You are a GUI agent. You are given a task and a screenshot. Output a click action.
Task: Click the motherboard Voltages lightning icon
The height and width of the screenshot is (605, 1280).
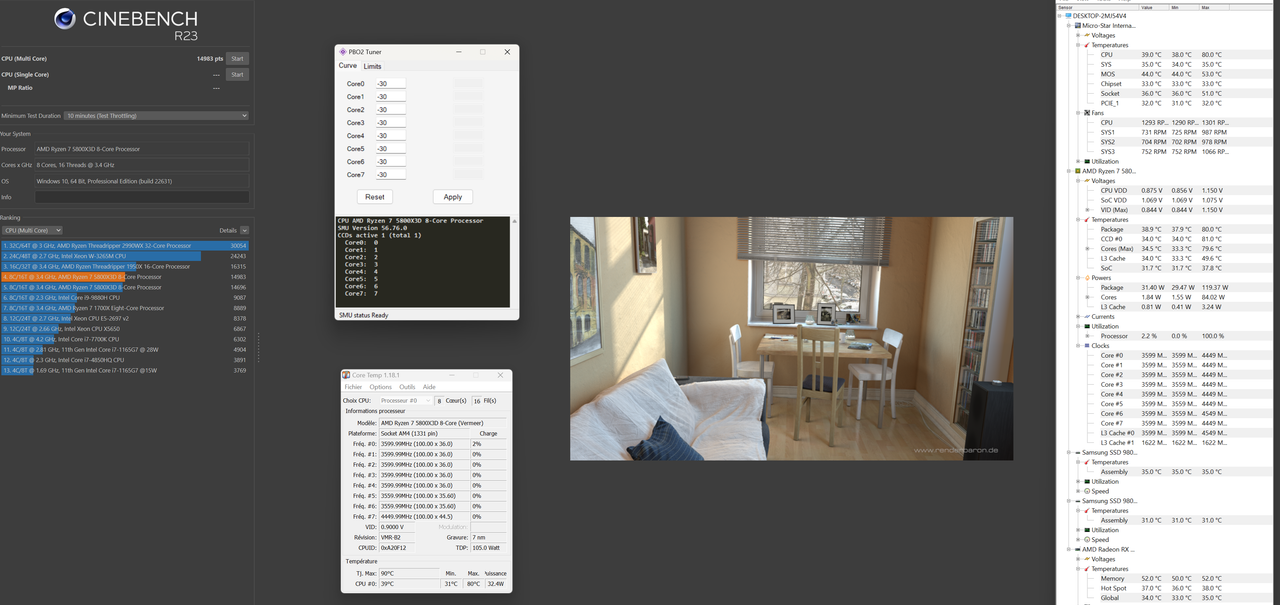point(1087,35)
